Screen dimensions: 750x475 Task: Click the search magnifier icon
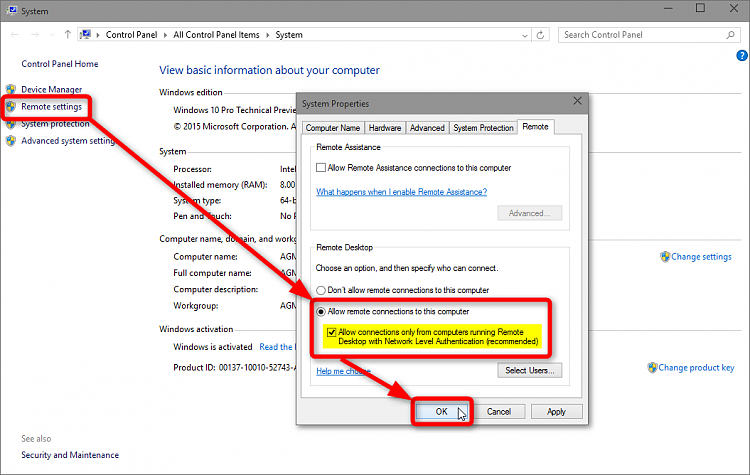(730, 35)
